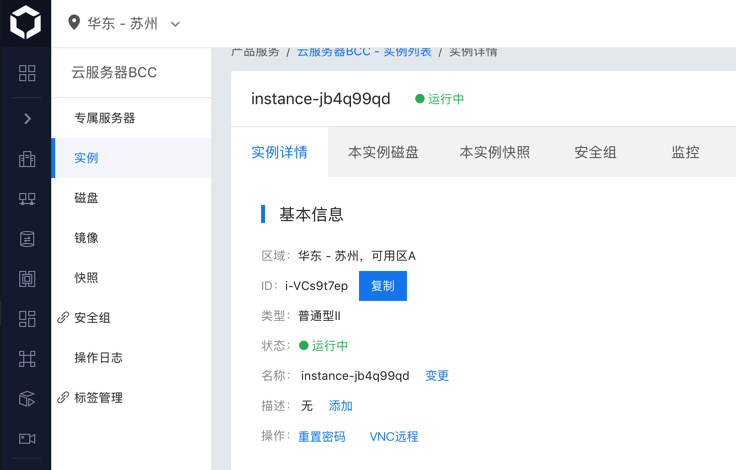Click the video camera icon in the dark sidebar
The height and width of the screenshot is (470, 736).
(27, 438)
